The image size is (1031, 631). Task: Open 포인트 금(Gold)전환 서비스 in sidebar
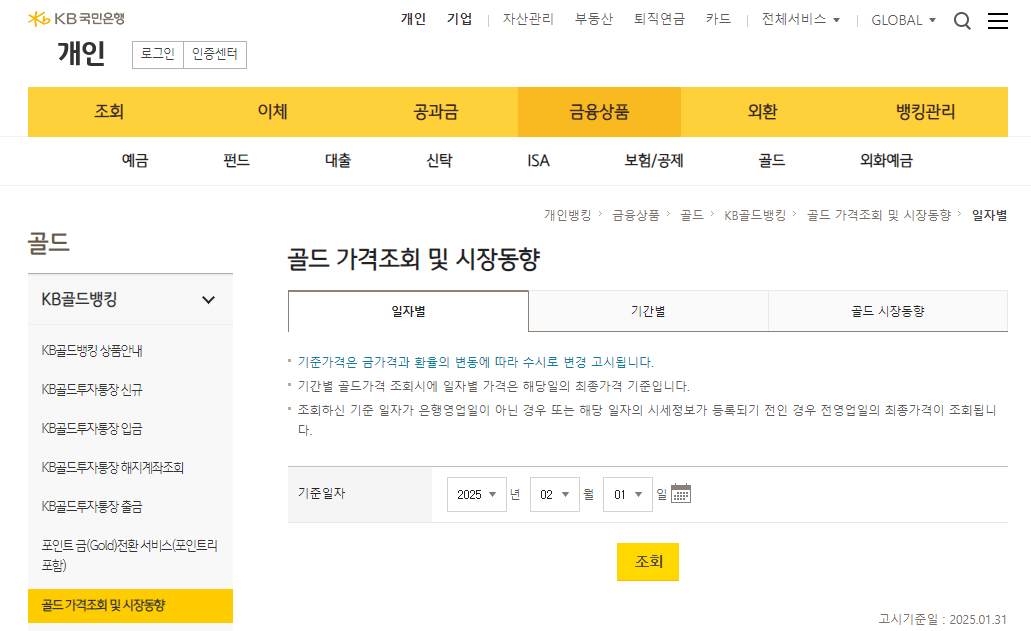[x=130, y=555]
